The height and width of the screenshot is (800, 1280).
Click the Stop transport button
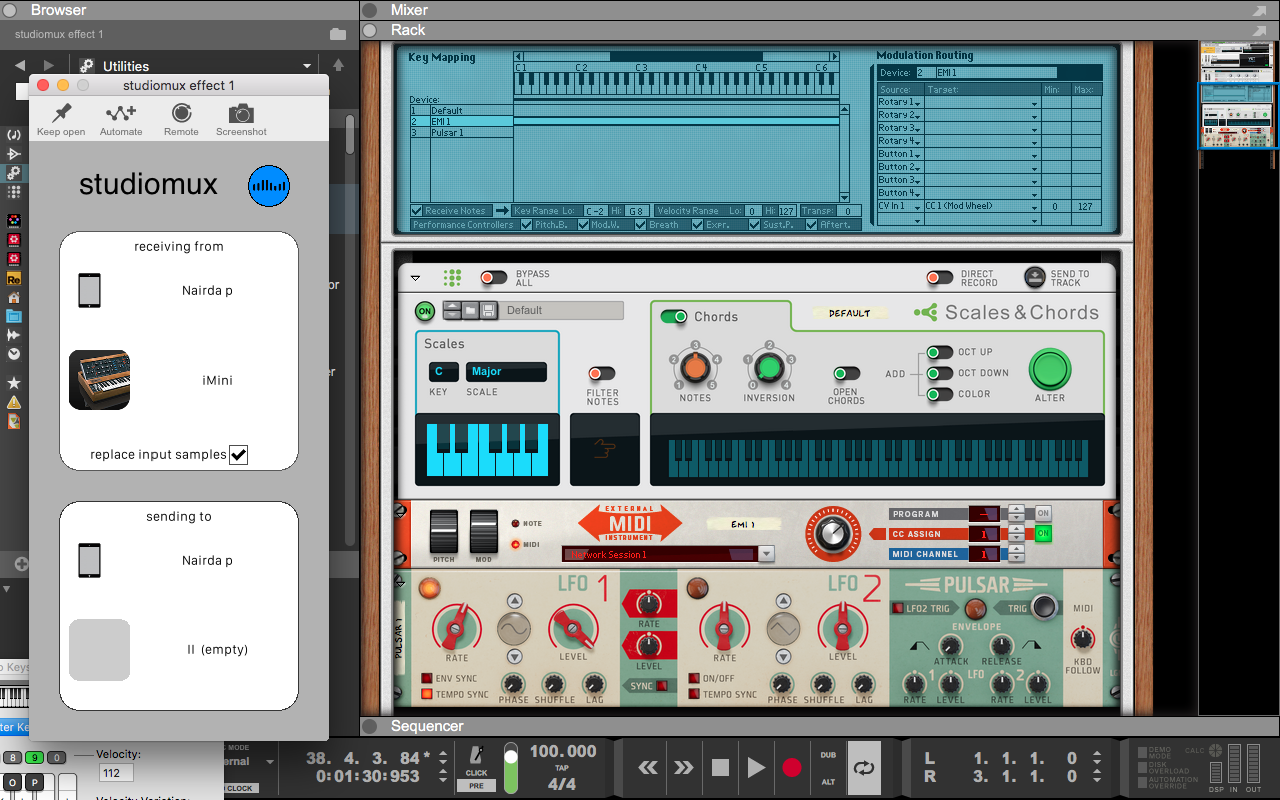tap(720, 768)
